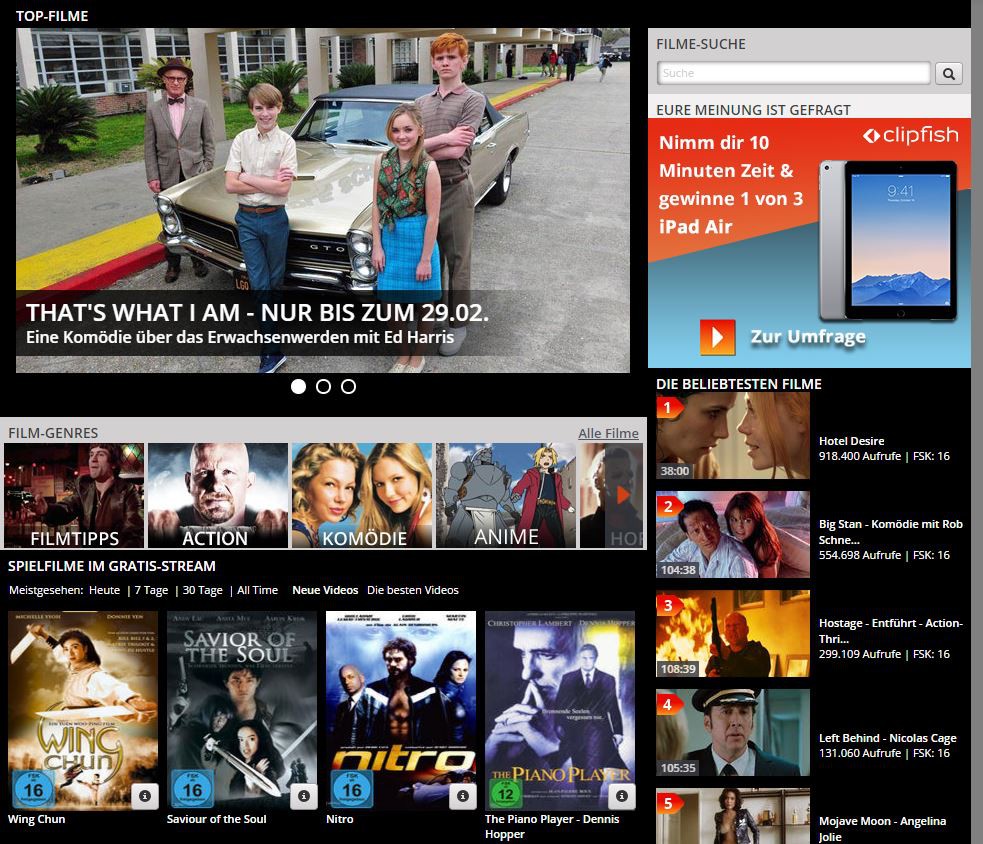Open the Alle Filme link
Image resolution: width=983 pixels, height=844 pixels.
tap(608, 433)
